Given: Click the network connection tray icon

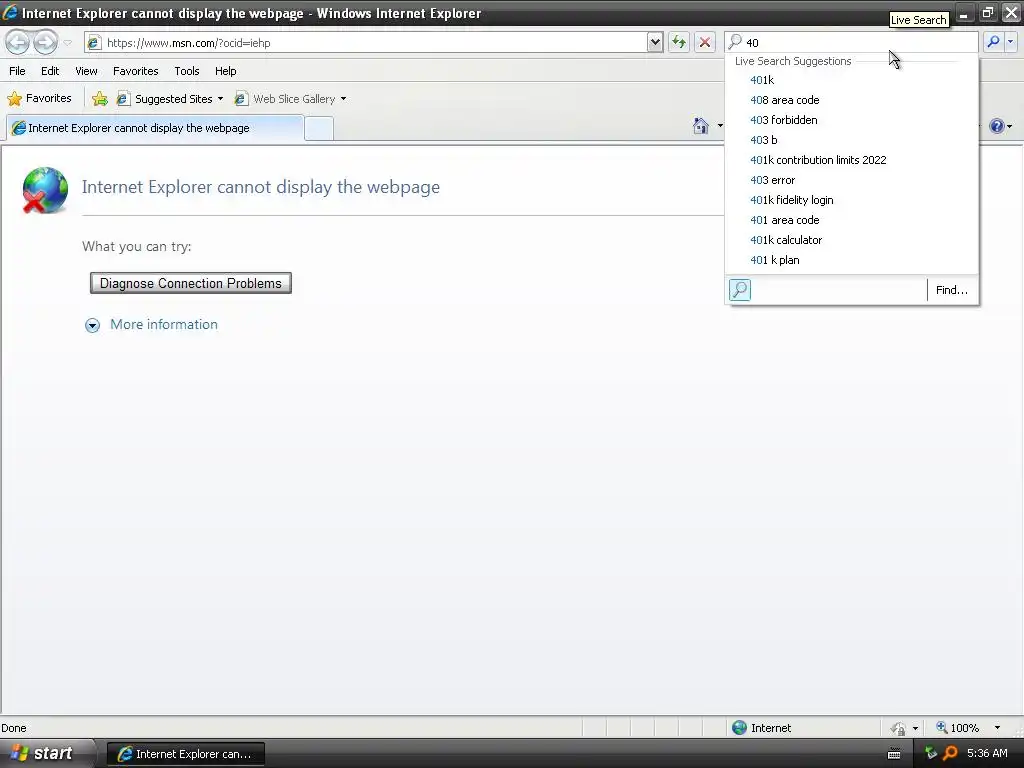Looking at the screenshot, I should [x=931, y=754].
